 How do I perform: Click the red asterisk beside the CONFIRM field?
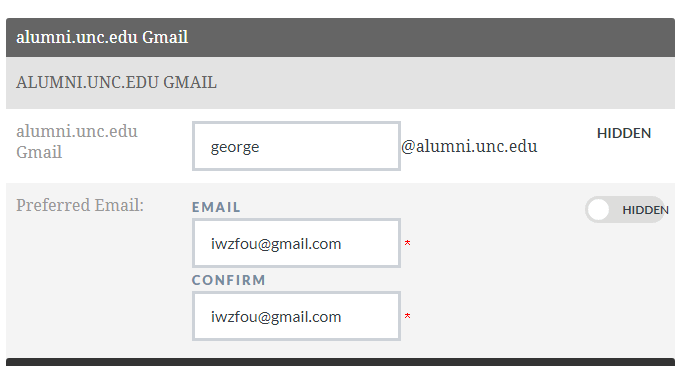click(407, 317)
